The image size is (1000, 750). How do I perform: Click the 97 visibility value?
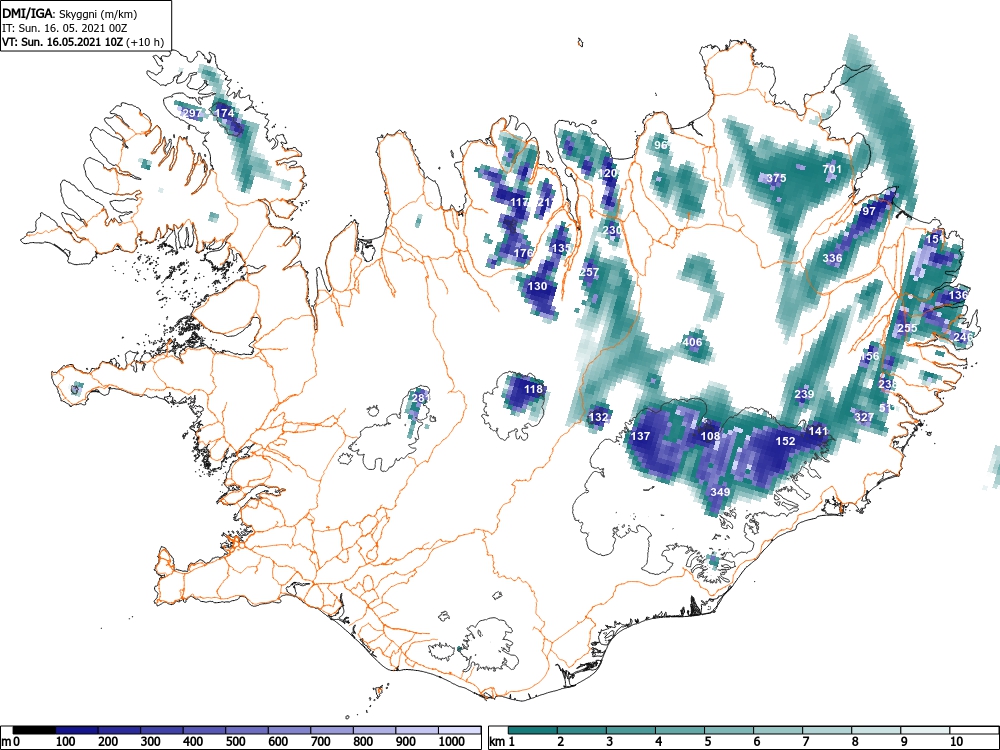[869, 211]
